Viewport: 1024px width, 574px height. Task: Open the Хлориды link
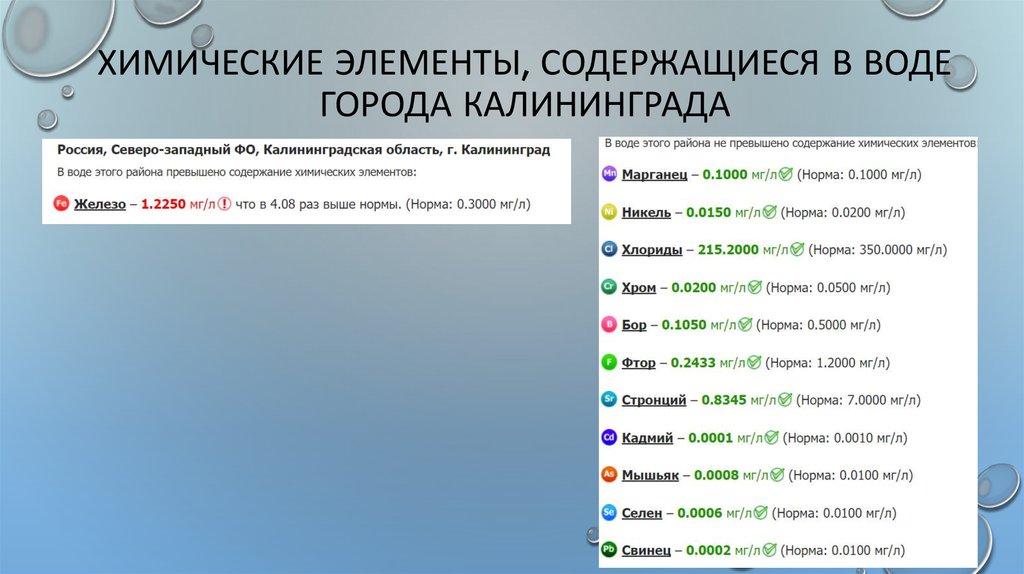pos(652,250)
